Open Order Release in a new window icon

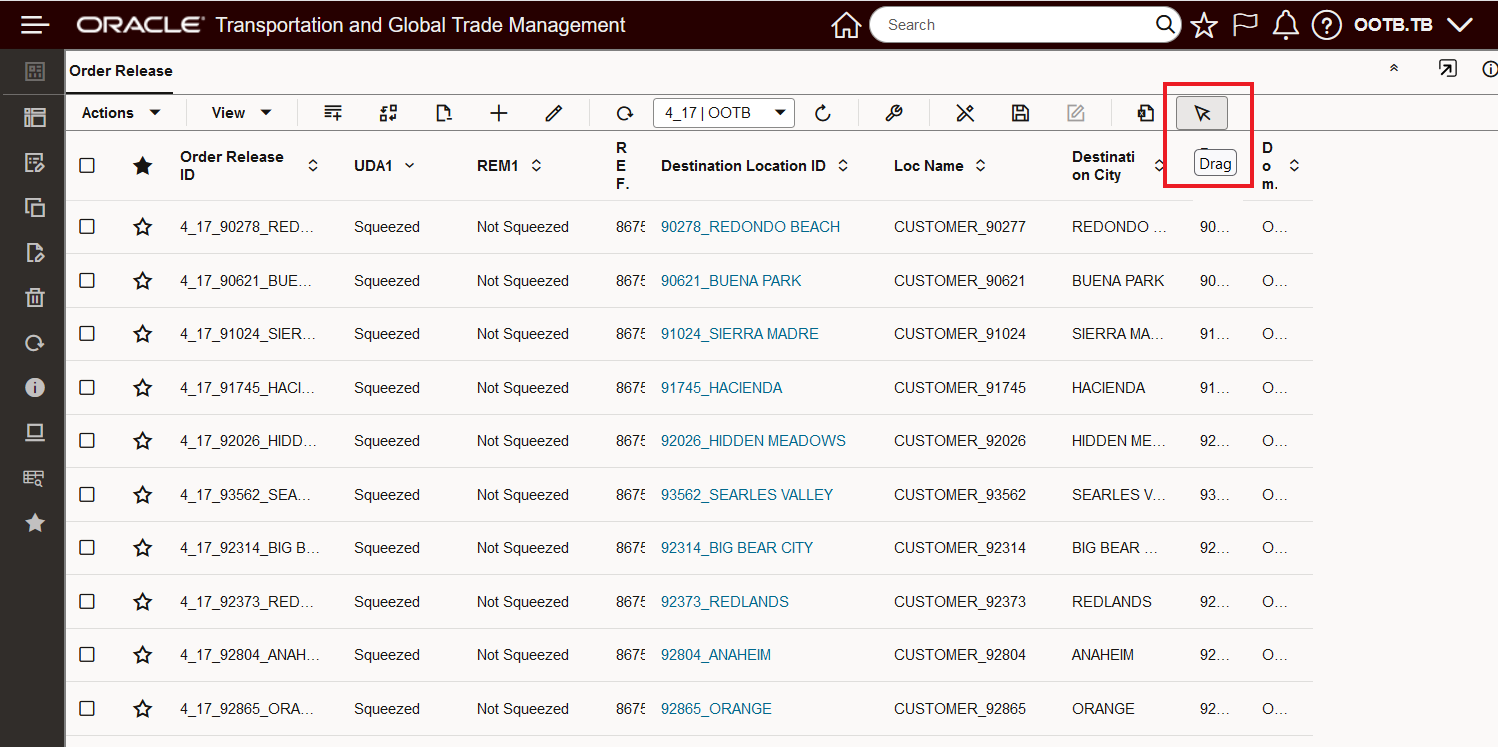click(1447, 69)
